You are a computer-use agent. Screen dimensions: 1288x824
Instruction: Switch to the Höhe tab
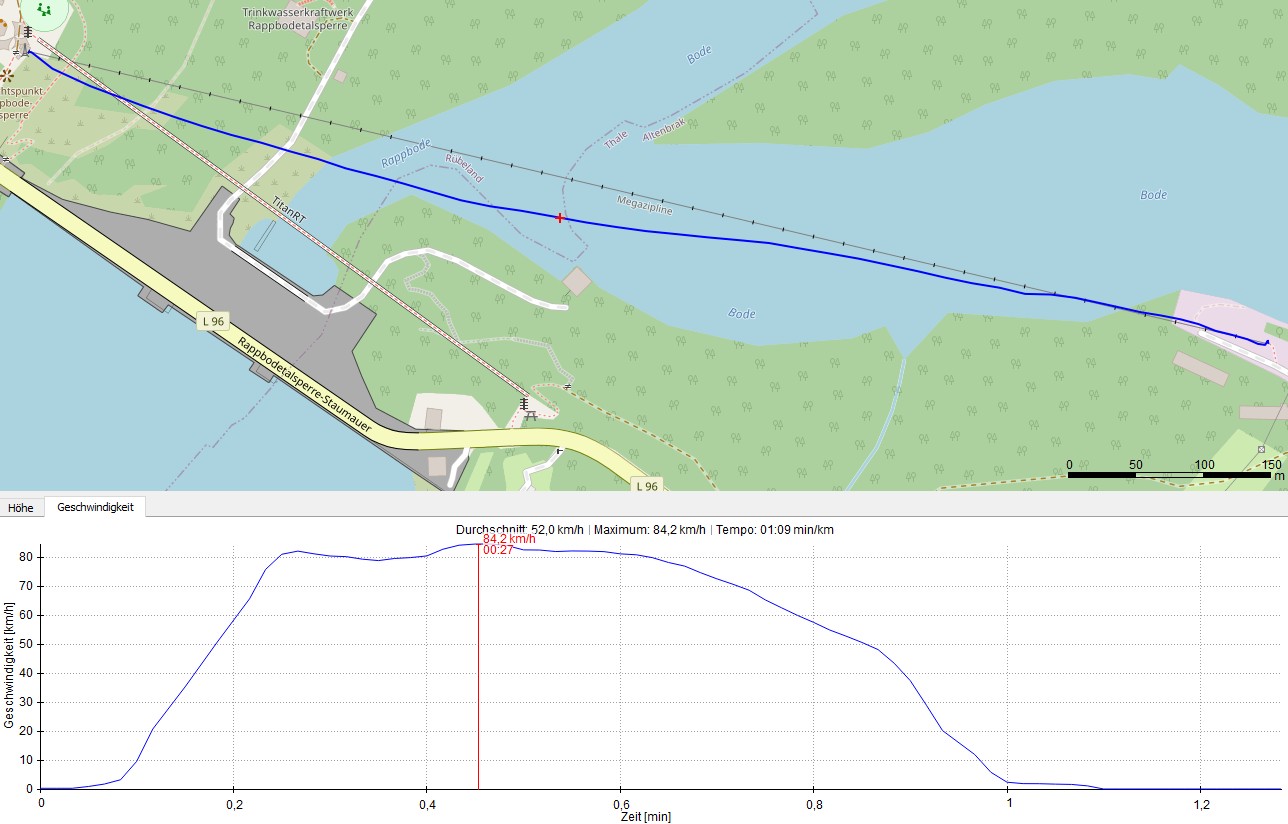pyautogui.click(x=21, y=508)
